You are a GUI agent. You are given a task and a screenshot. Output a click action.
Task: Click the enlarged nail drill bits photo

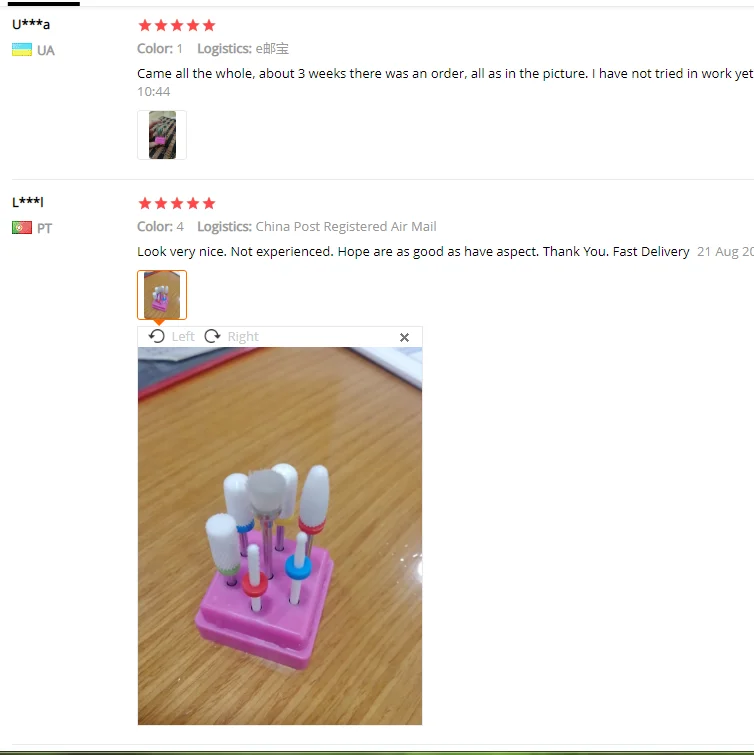tap(280, 536)
